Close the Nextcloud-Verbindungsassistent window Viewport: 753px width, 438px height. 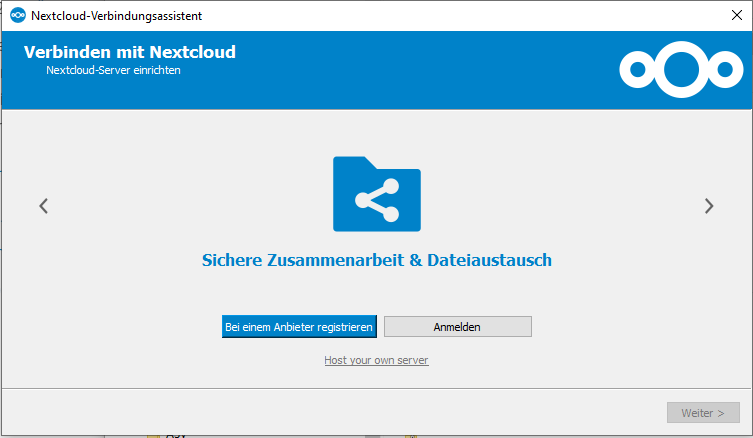pos(737,15)
